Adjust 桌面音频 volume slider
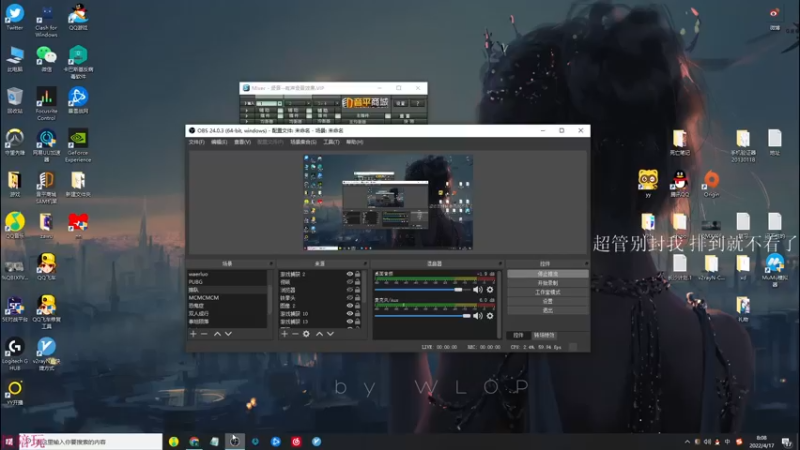Image resolution: width=800 pixels, height=450 pixels. tap(422, 290)
